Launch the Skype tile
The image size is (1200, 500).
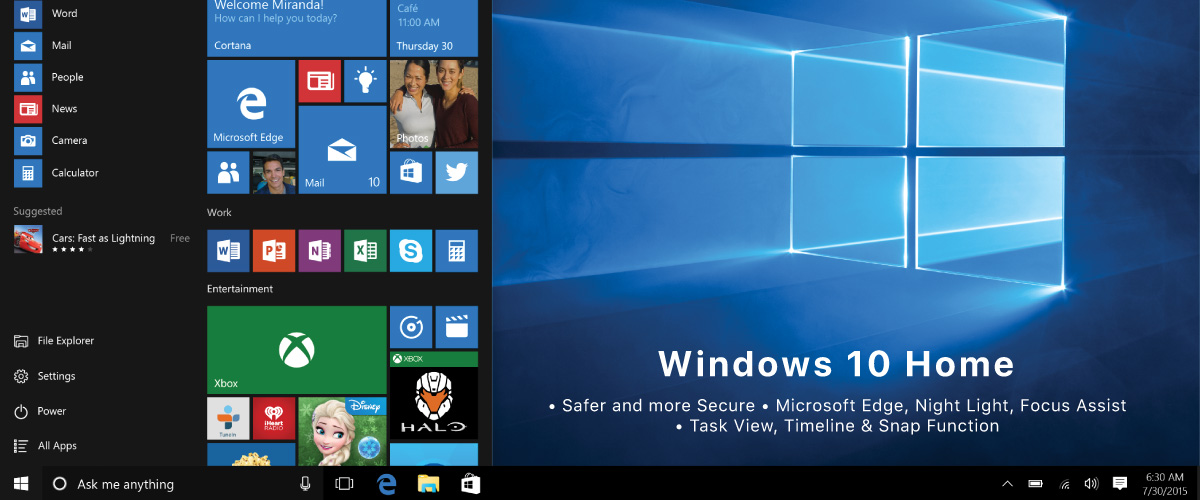[x=411, y=251]
